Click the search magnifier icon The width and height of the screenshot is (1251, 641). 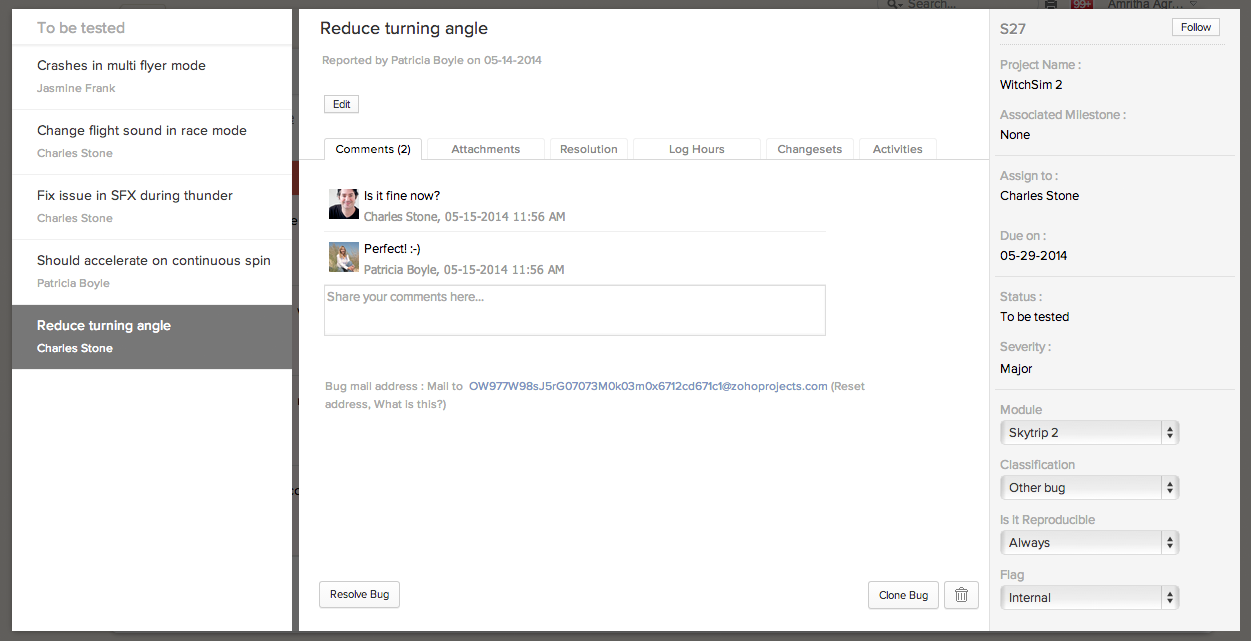(x=890, y=5)
